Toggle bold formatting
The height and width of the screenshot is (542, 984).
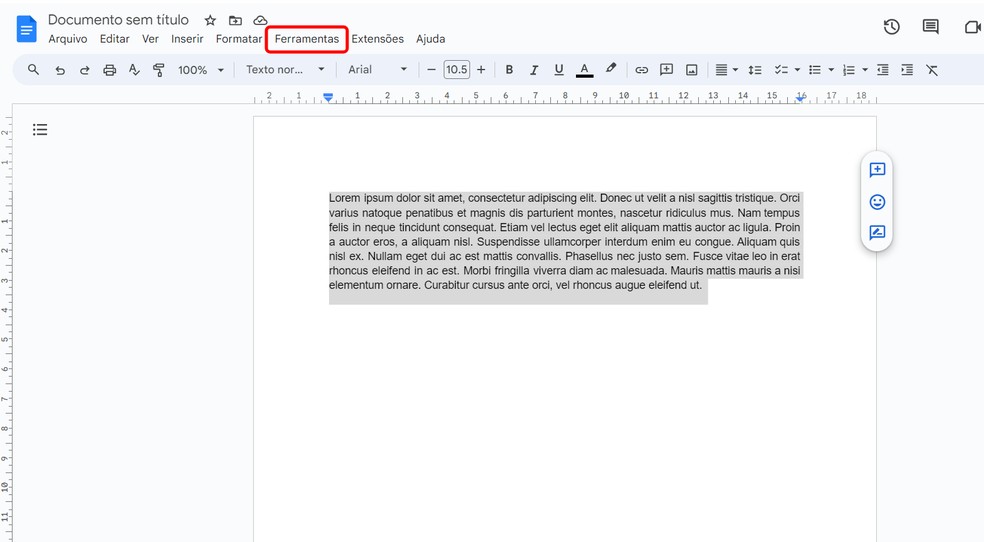coord(509,70)
